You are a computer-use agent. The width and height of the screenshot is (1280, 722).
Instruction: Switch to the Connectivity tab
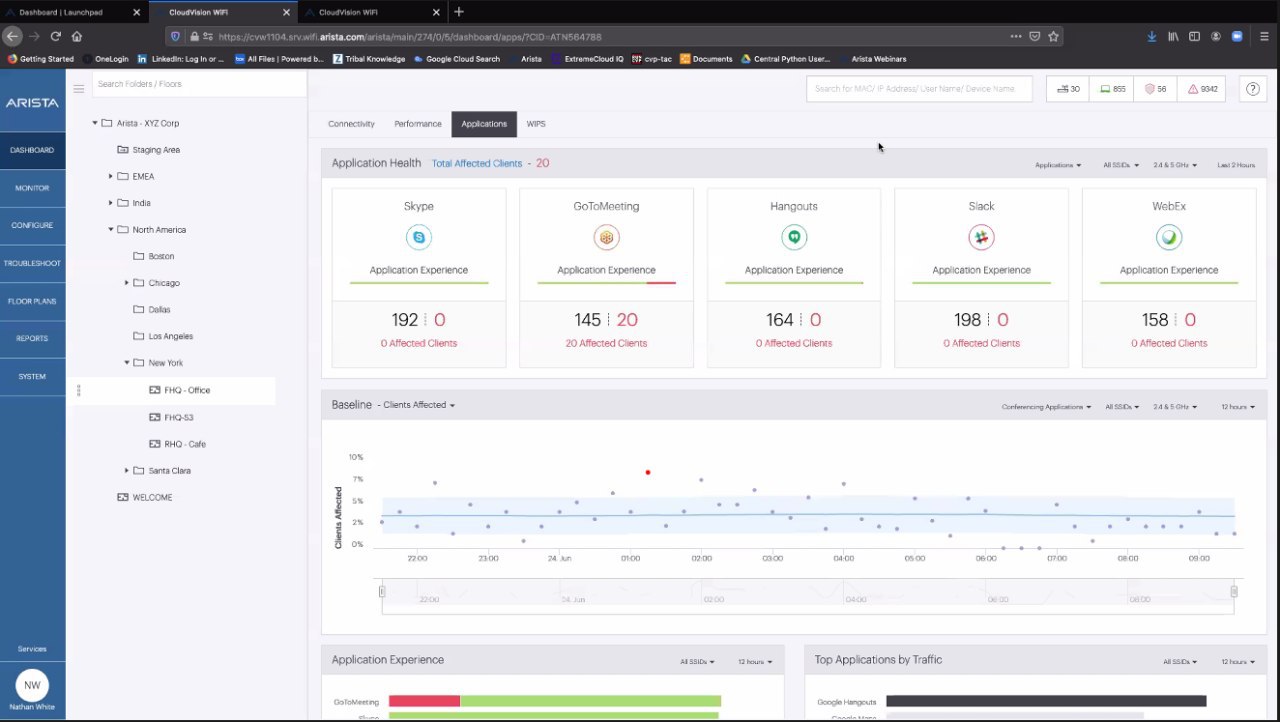(351, 124)
